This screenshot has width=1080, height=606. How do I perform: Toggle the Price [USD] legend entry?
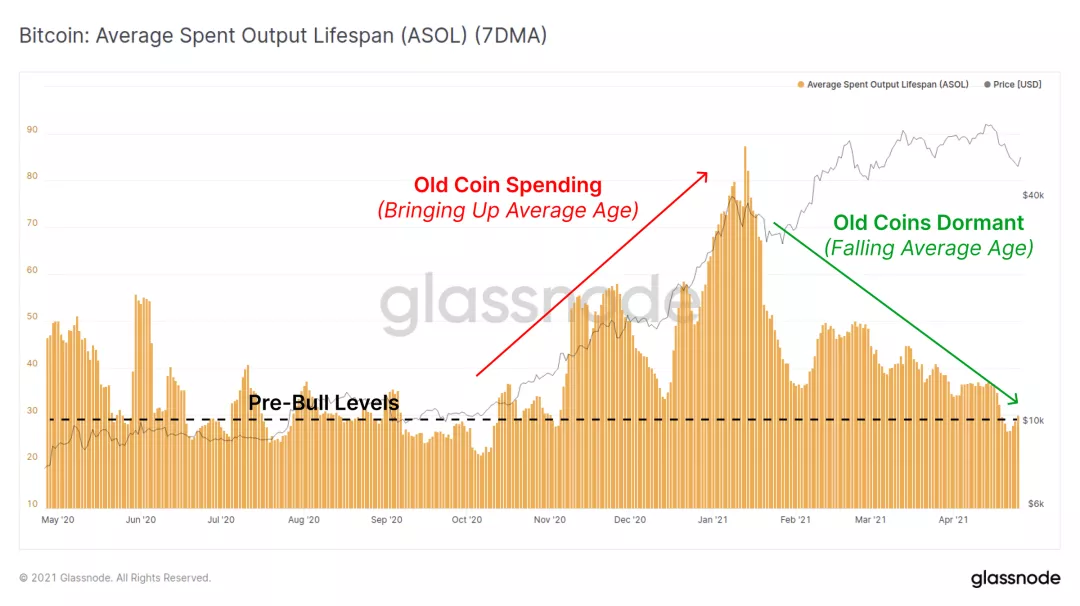(1012, 85)
